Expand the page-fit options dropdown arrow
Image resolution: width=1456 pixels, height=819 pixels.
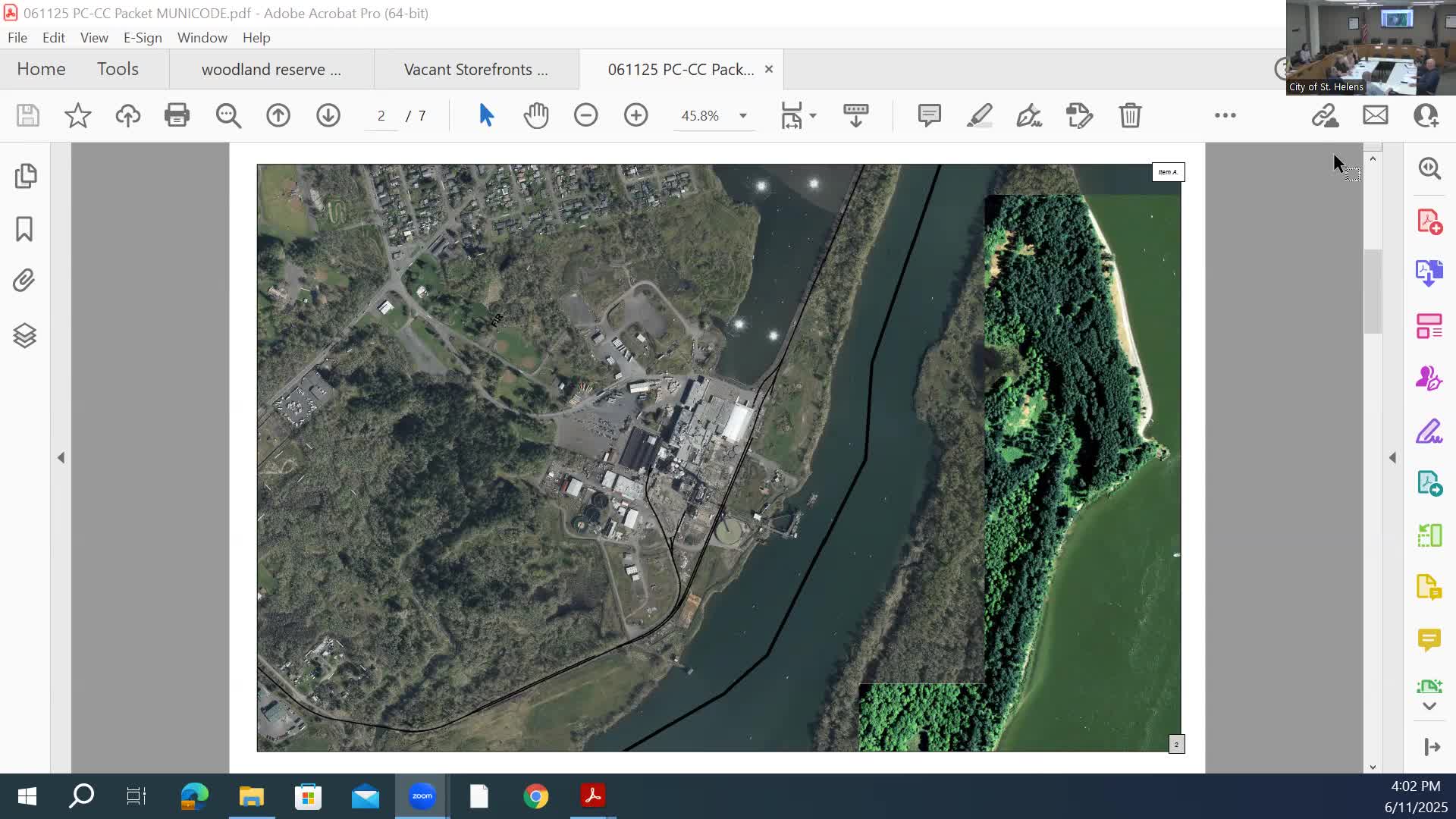point(813,115)
